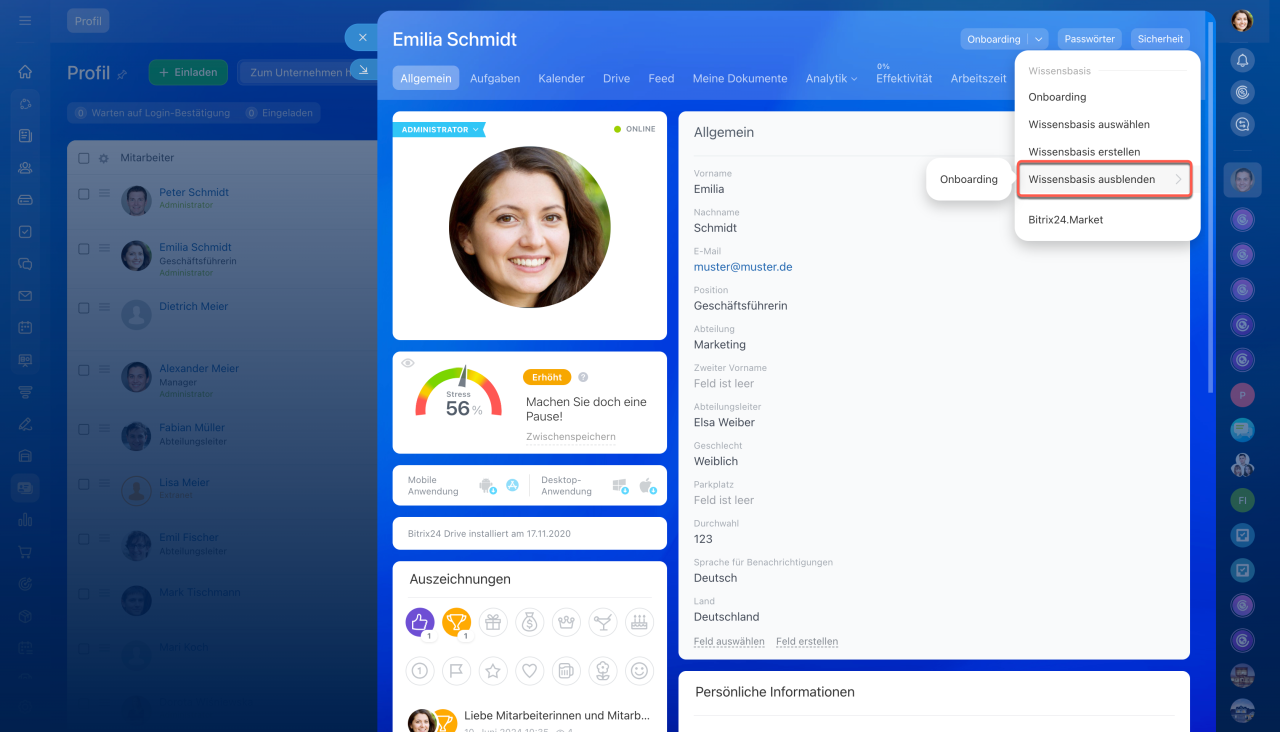Open the chat bubbles icon in left sidebar
Screen dimensions: 1280x732
tap(25, 264)
